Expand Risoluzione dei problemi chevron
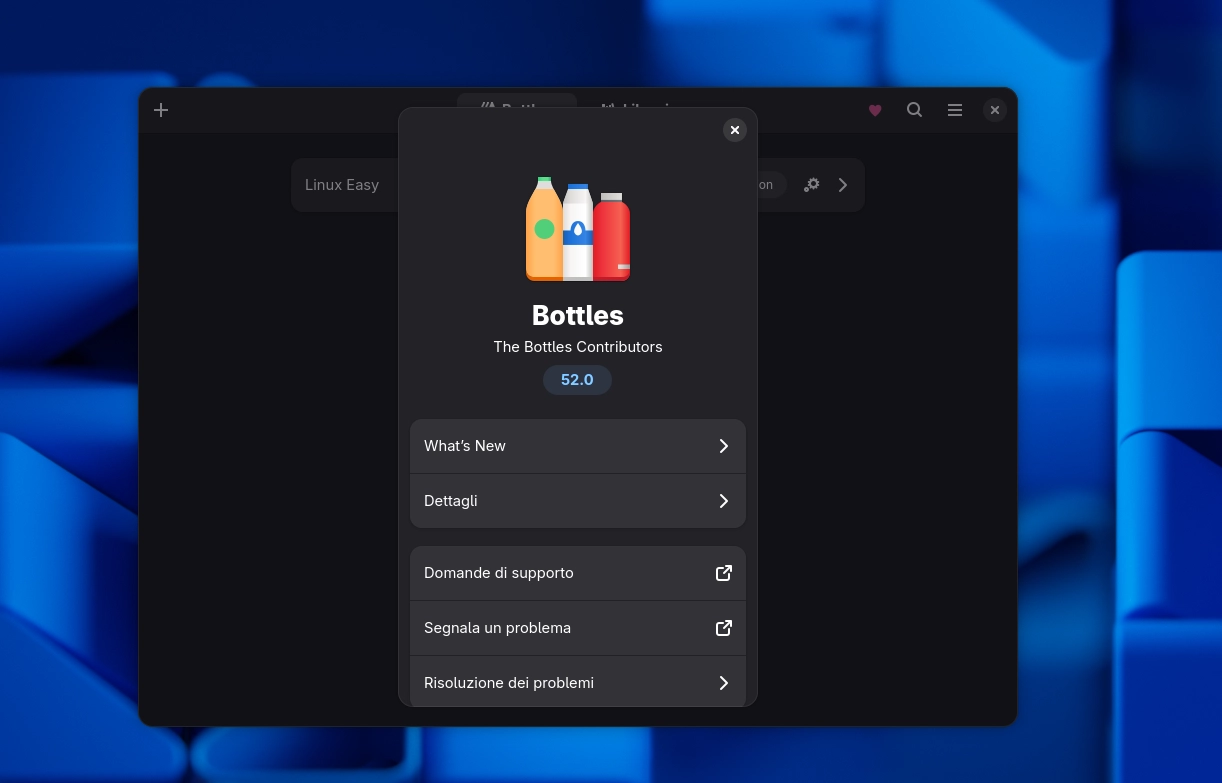This screenshot has width=1222, height=783. [x=723, y=683]
